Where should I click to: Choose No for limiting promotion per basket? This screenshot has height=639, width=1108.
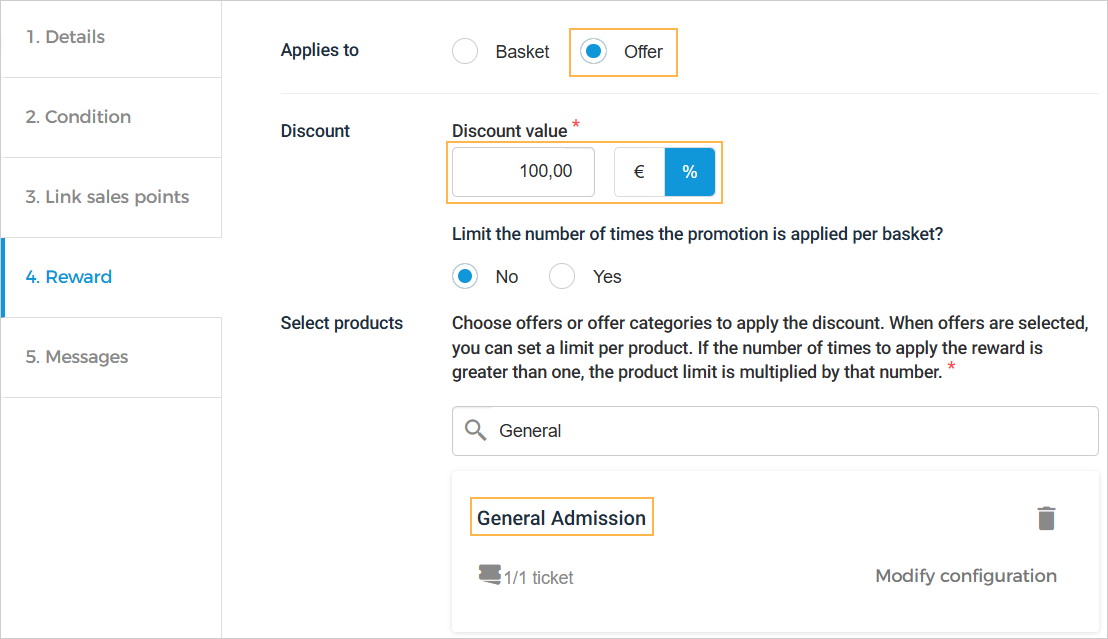pyautogui.click(x=465, y=276)
